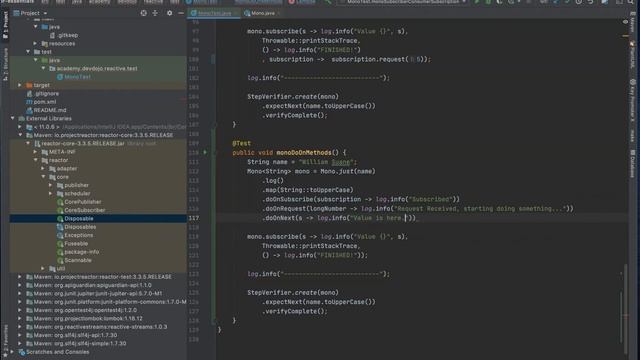Open the Key Promoter X tool window

(632, 100)
